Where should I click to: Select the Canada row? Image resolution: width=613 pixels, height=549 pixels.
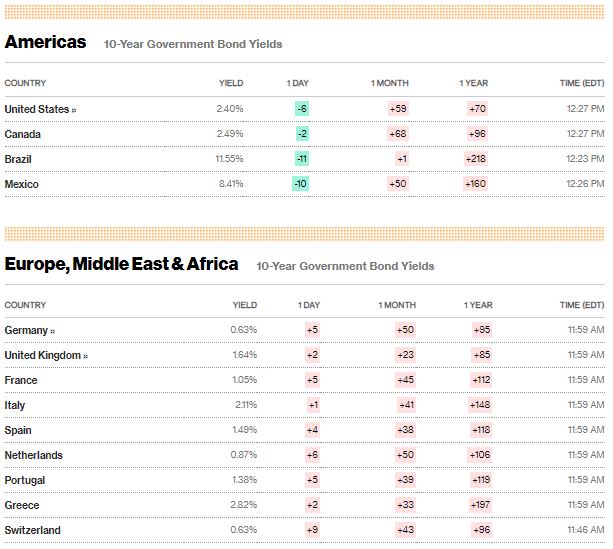point(23,134)
